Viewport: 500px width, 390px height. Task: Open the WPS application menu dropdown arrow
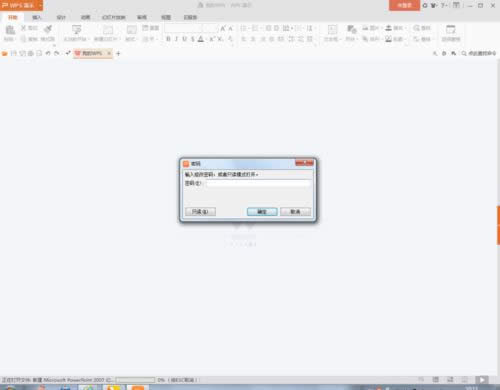[x=40, y=5]
